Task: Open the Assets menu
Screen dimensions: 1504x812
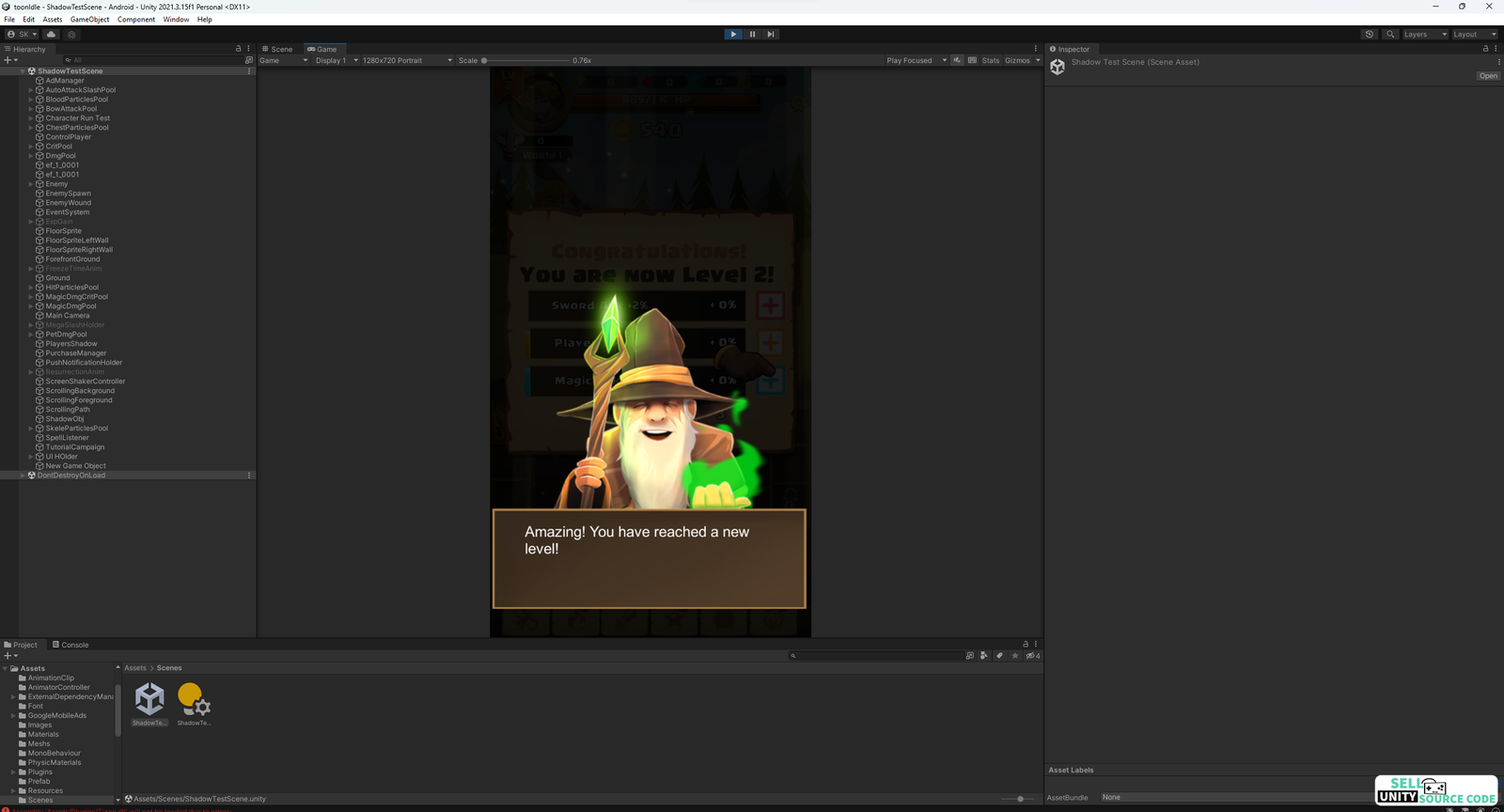Action: pyautogui.click(x=53, y=19)
